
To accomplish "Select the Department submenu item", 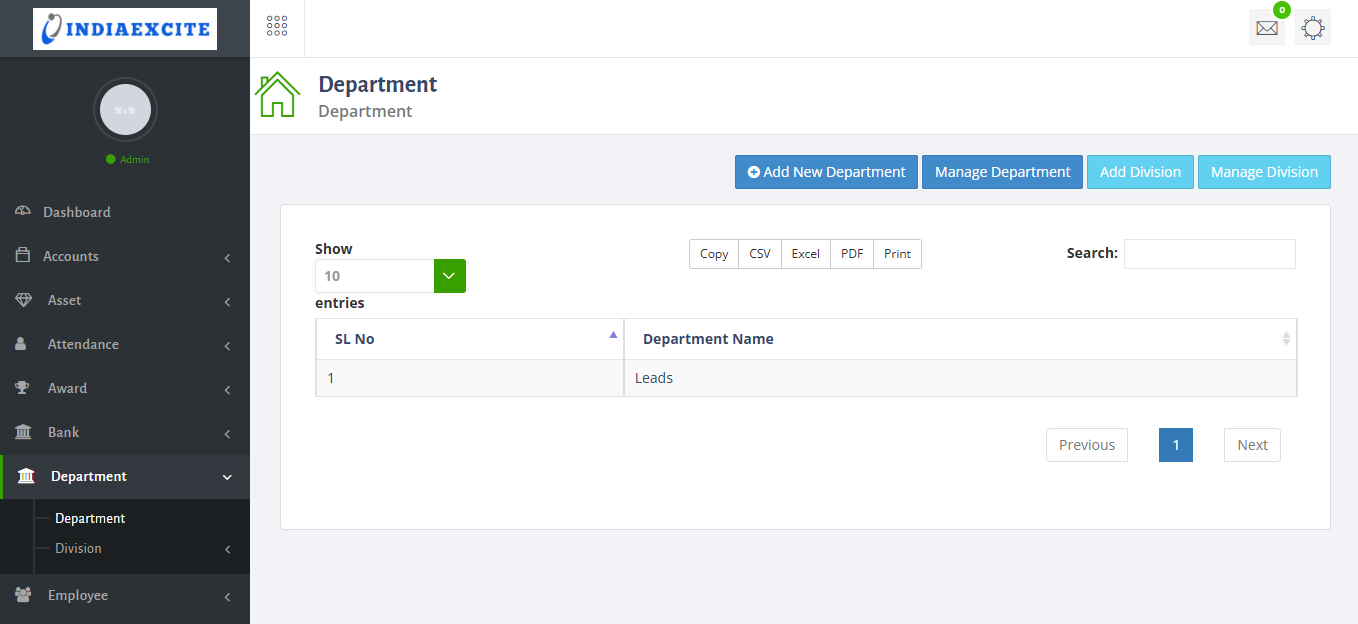I will pyautogui.click(x=90, y=518).
